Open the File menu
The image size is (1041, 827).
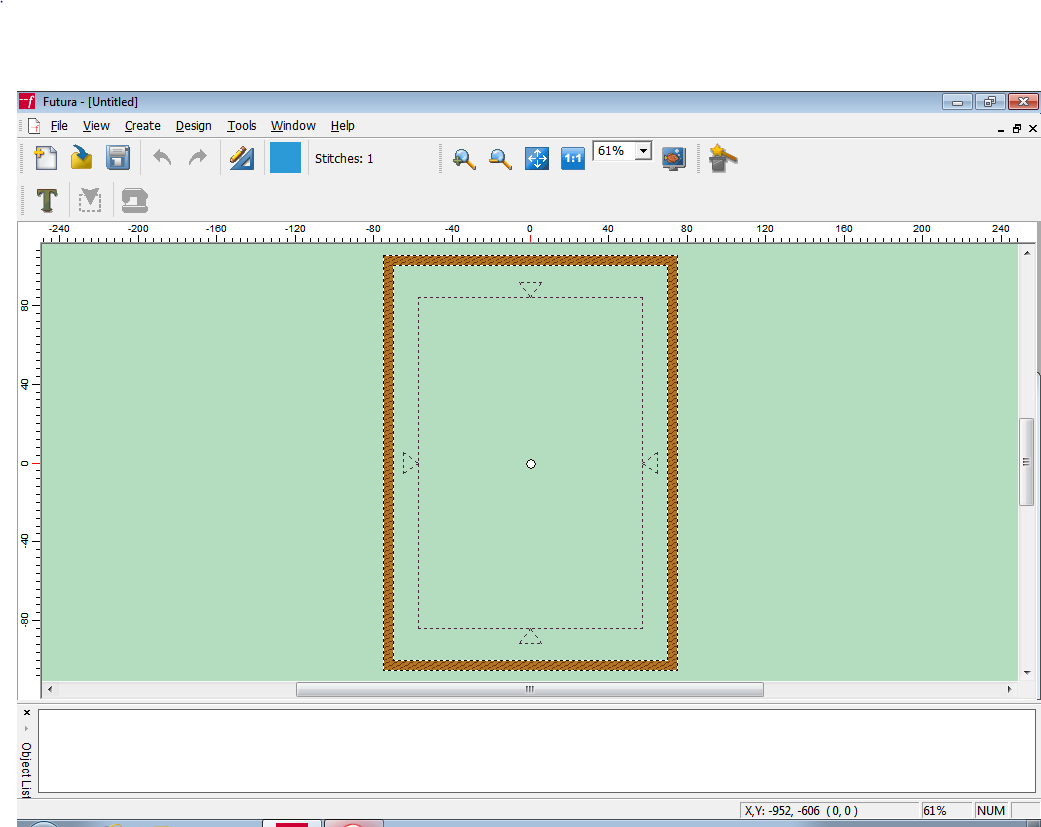(x=59, y=125)
